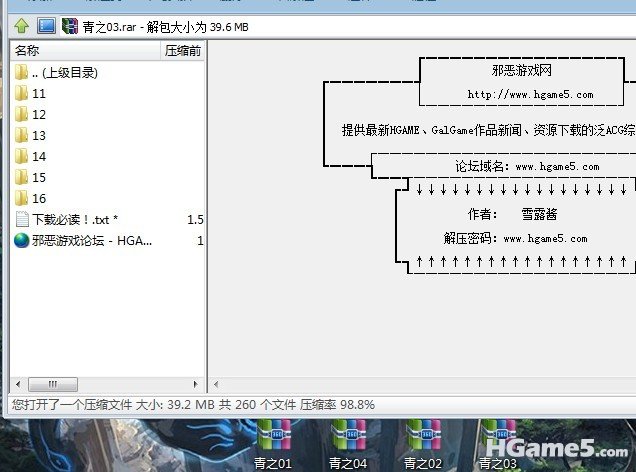This screenshot has width=636, height=472.
Task: Click the green up-directory arrow icon
Action: click(21, 25)
